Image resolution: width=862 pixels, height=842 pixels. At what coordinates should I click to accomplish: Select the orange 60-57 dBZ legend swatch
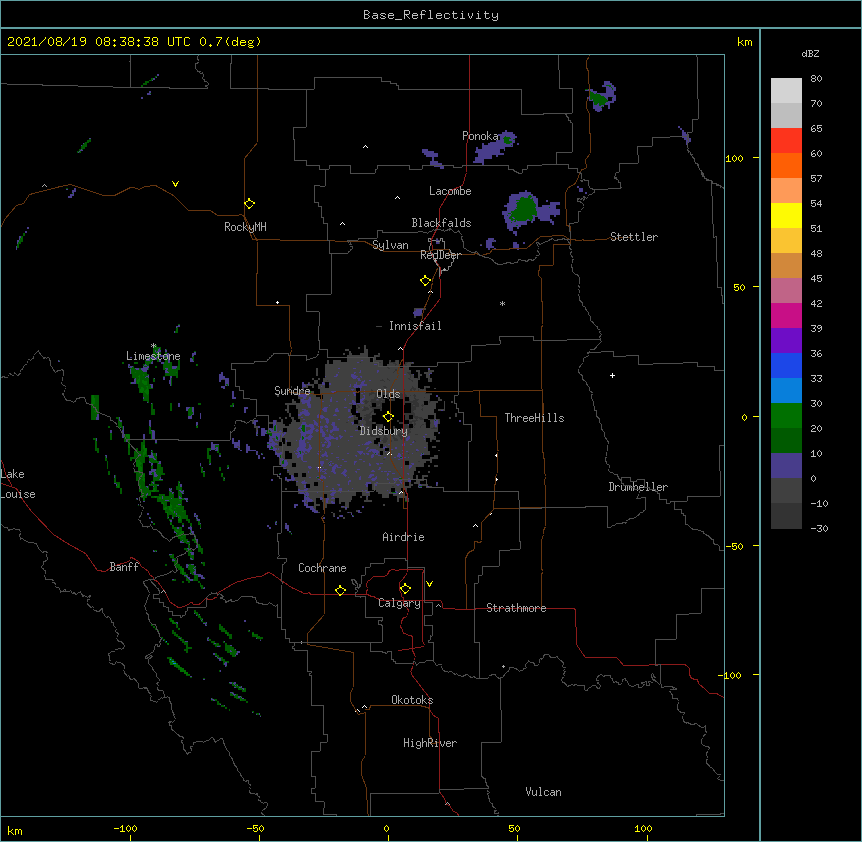pos(786,165)
